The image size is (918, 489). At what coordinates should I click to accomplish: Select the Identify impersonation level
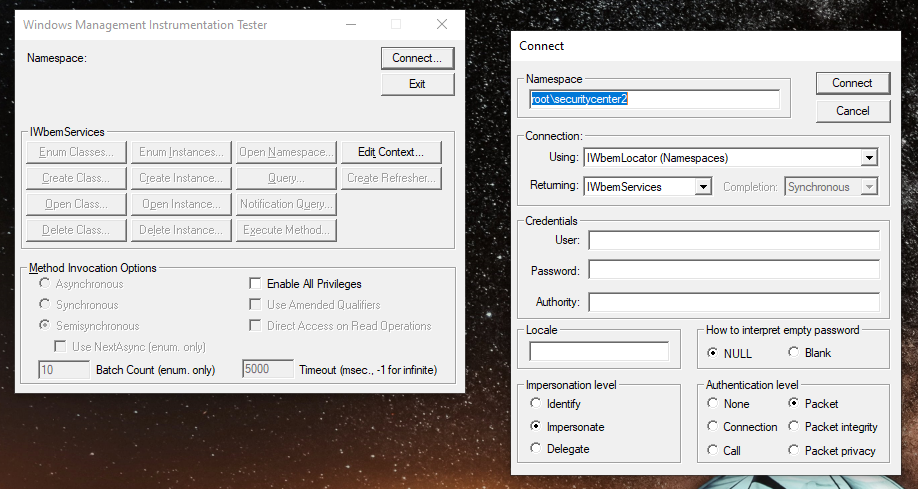[x=536, y=404]
